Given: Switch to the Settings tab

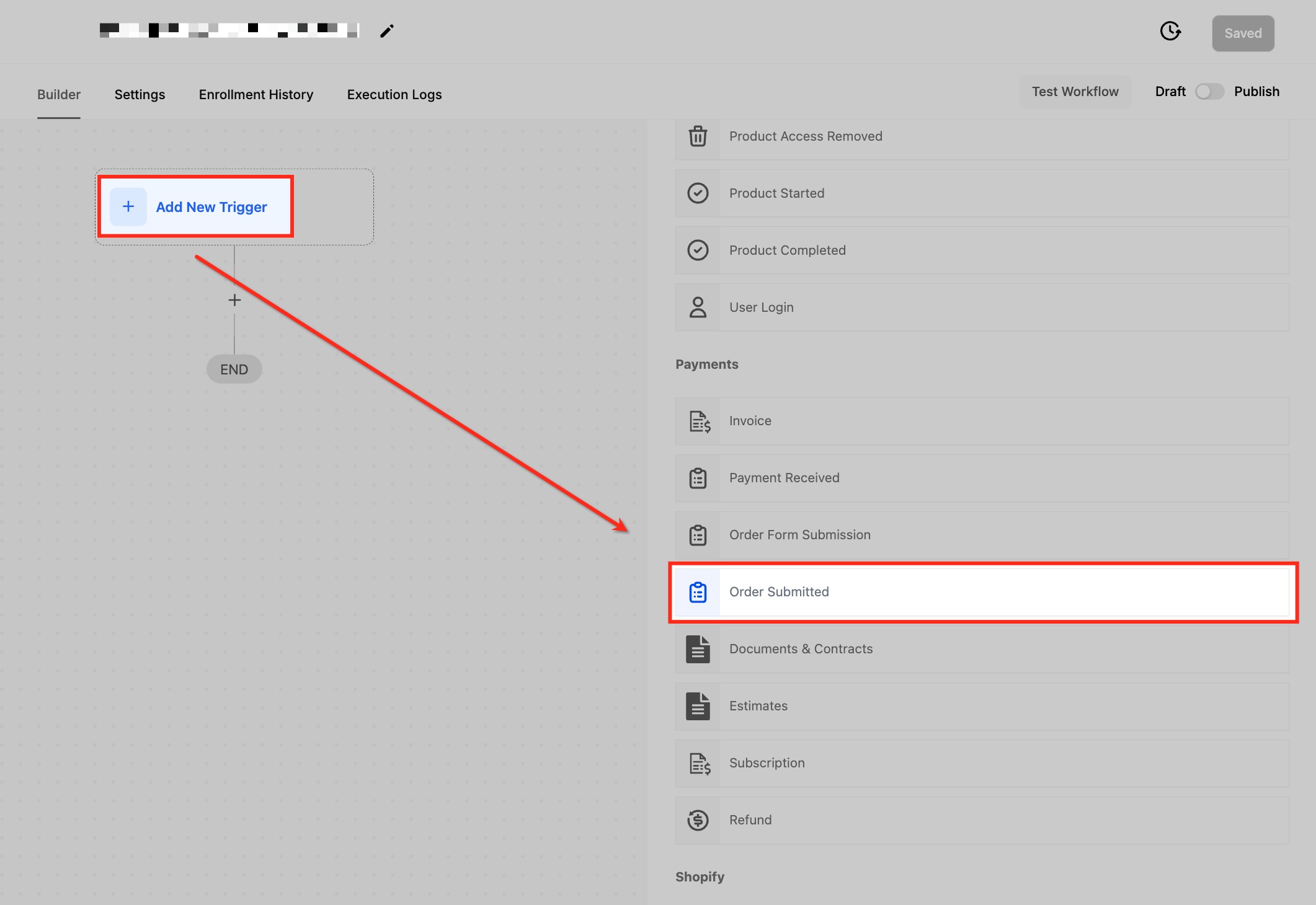Looking at the screenshot, I should click(140, 95).
